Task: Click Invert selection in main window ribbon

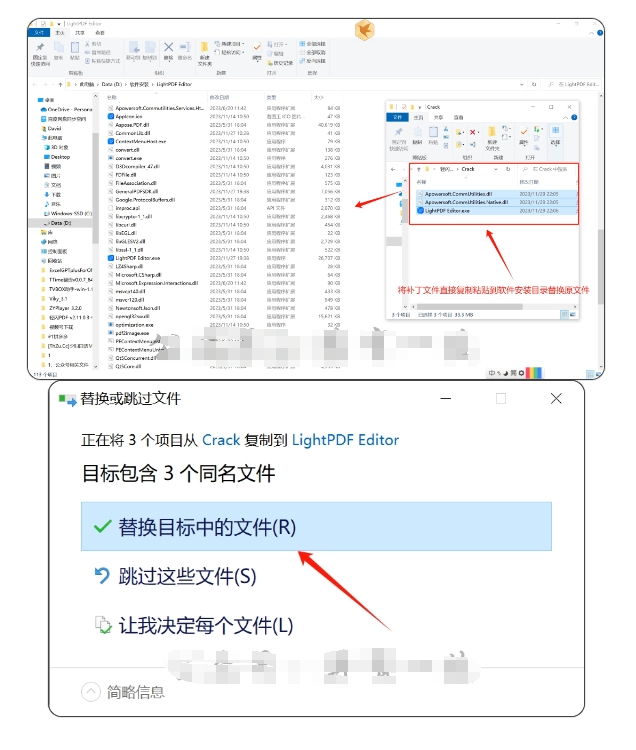Action: click(x=312, y=61)
